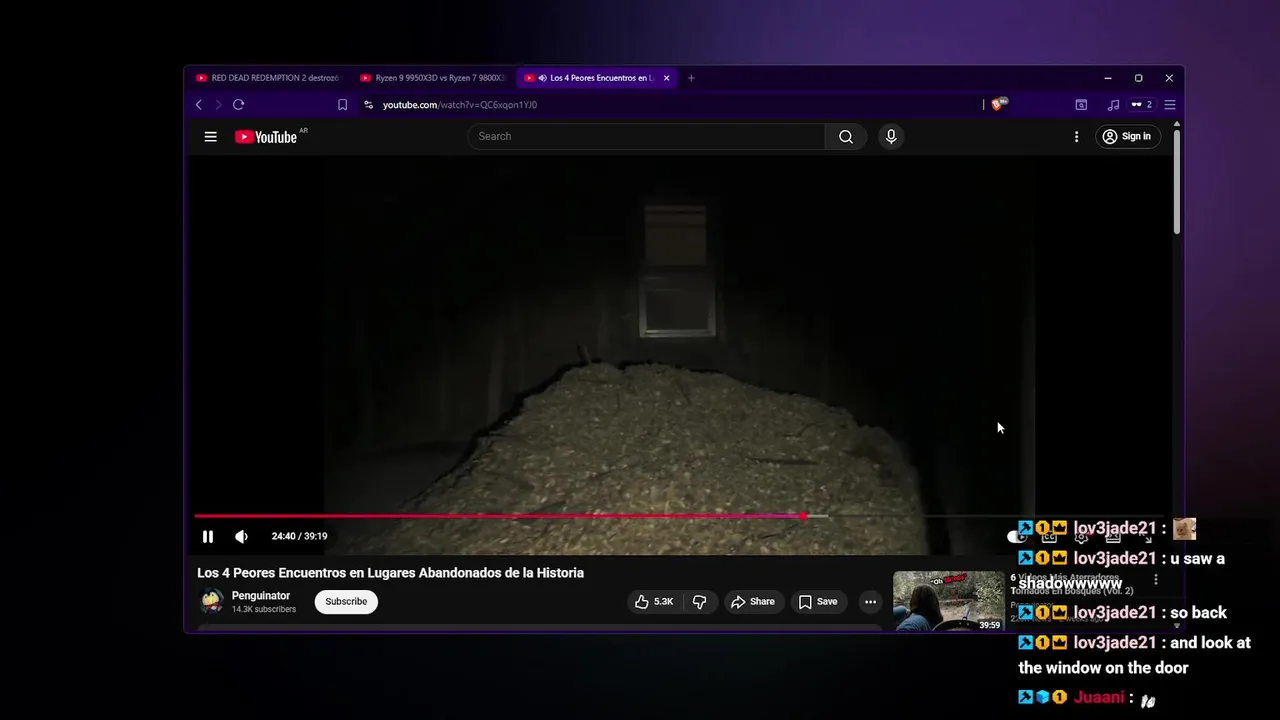Open YouTube settings three-dot menu near Sign in
Viewport: 1280px width, 720px height.
[1076, 137]
